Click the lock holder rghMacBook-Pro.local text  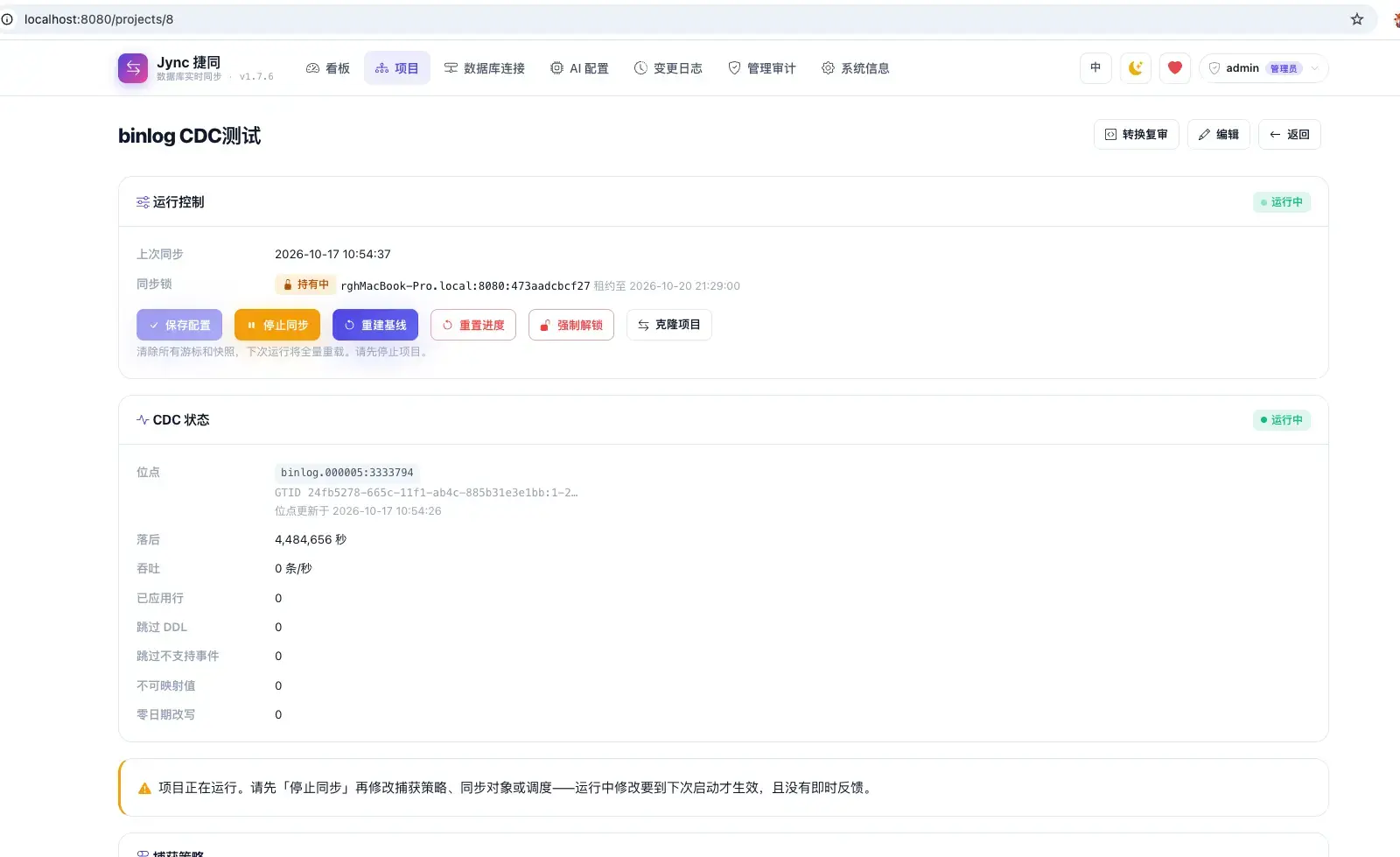pos(465,286)
